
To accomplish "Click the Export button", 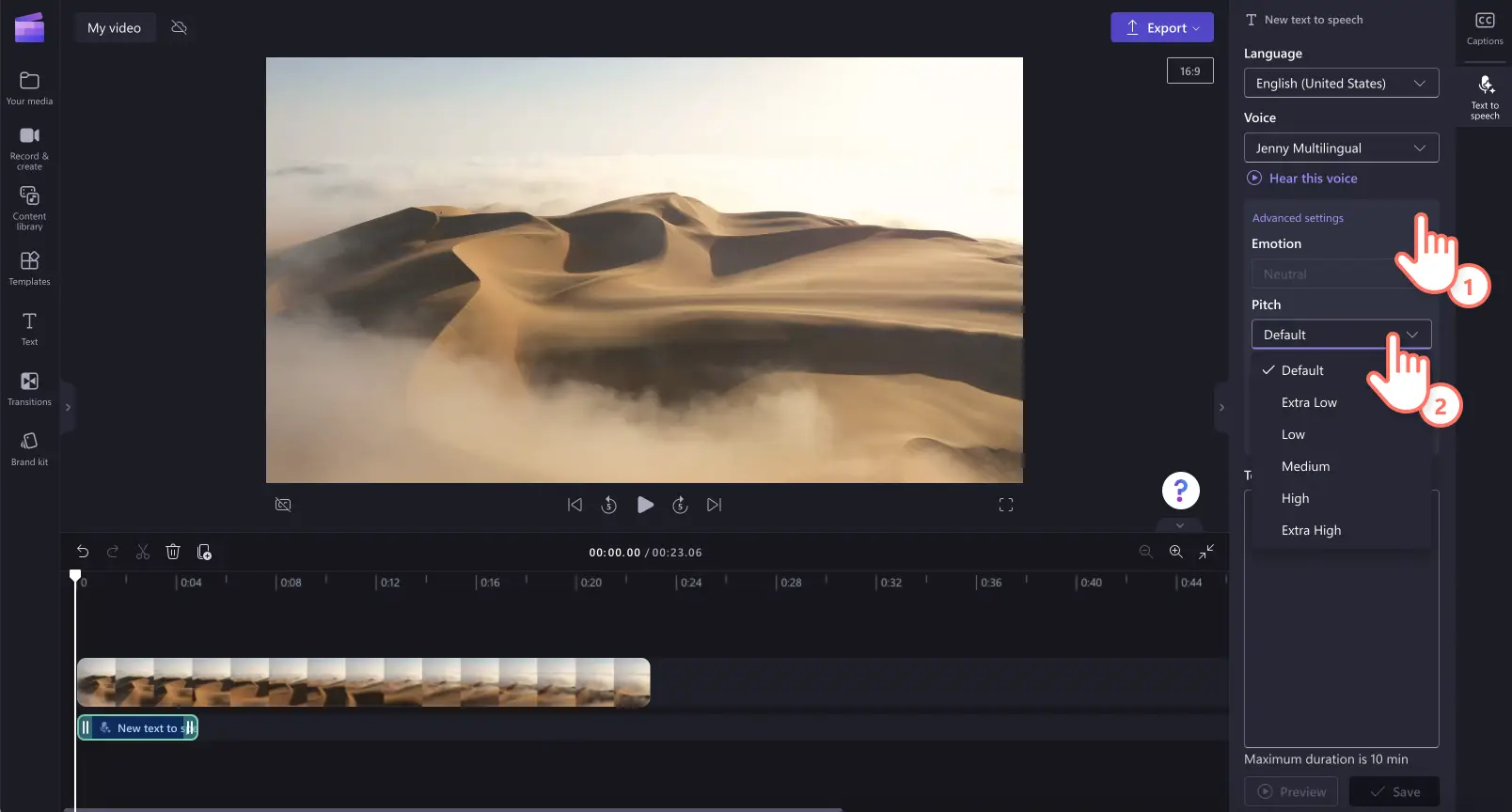I will (x=1161, y=27).
